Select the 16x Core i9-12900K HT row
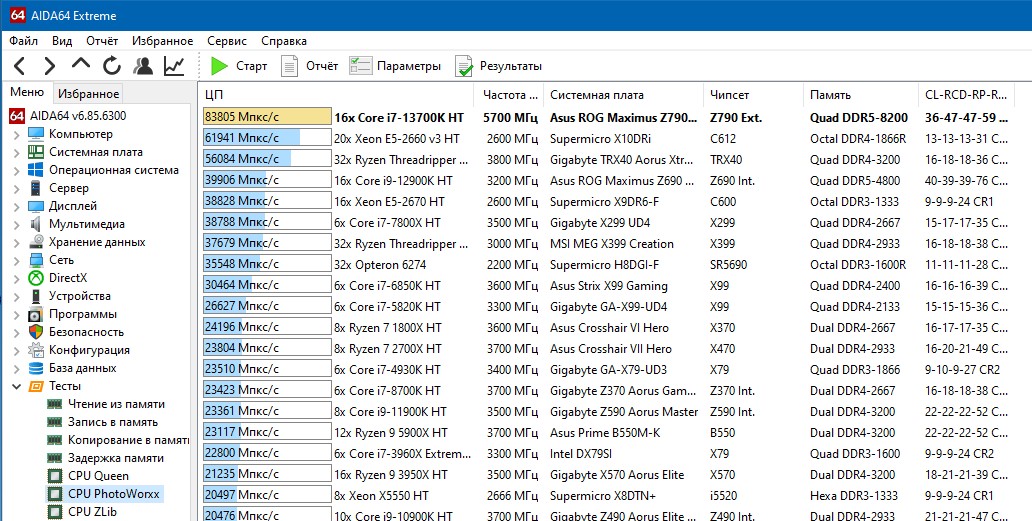The height and width of the screenshot is (521, 1032). pyautogui.click(x=606, y=181)
